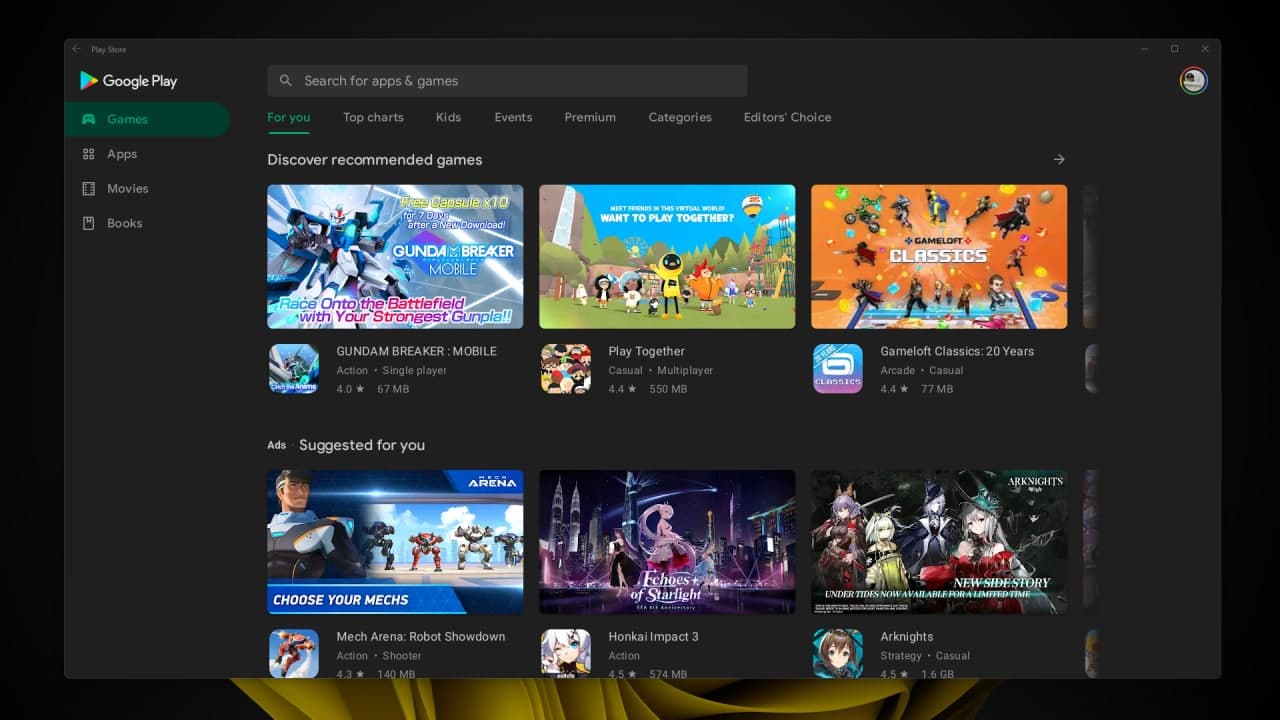Switch to the Movies section
The image size is (1280, 720).
[127, 188]
